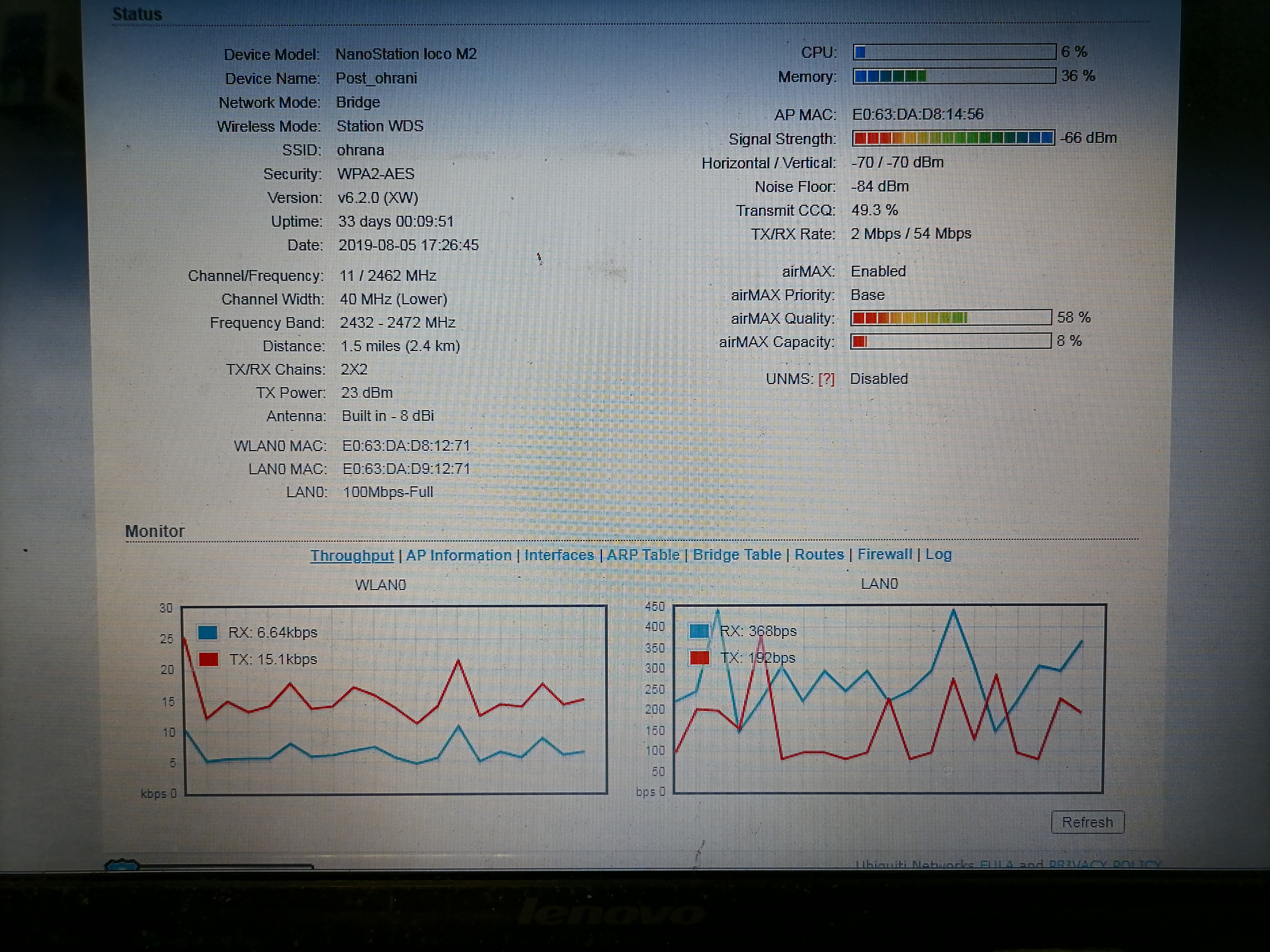Click the CPU usage bar
1270x952 pixels.
tap(954, 52)
